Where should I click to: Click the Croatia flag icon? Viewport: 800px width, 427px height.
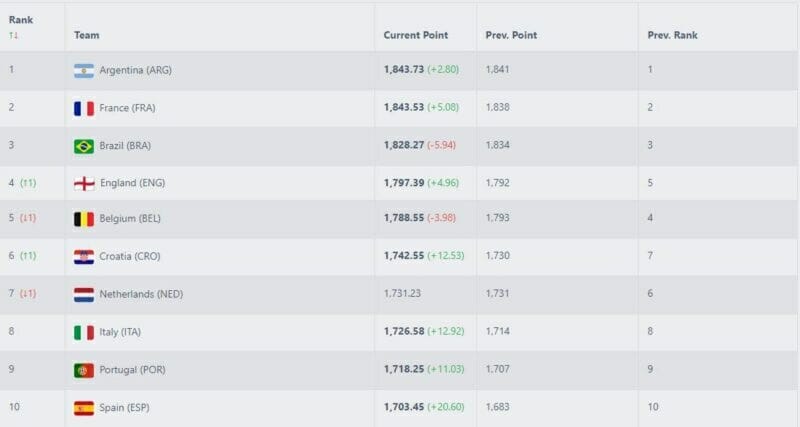click(84, 257)
